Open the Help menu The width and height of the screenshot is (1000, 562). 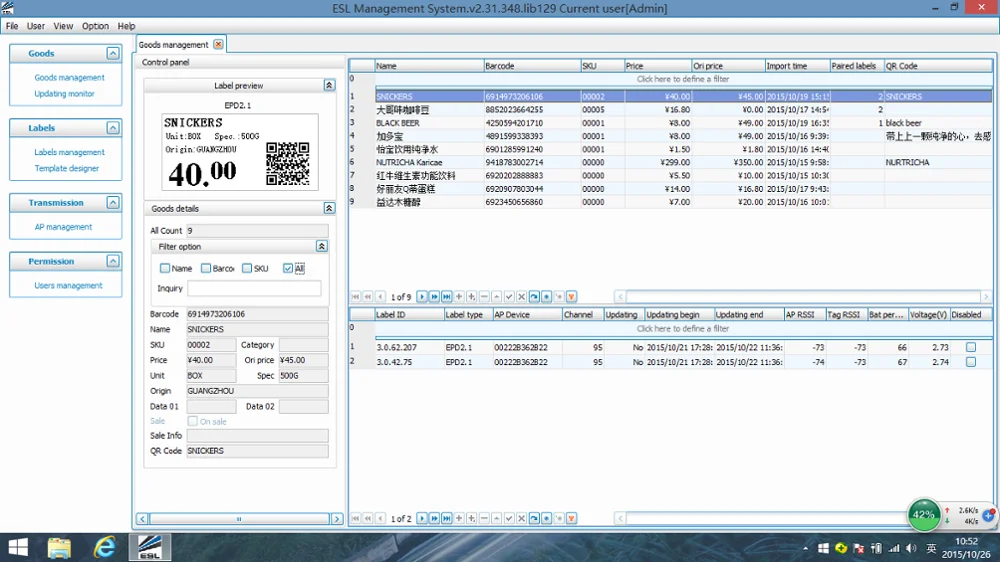pos(126,26)
